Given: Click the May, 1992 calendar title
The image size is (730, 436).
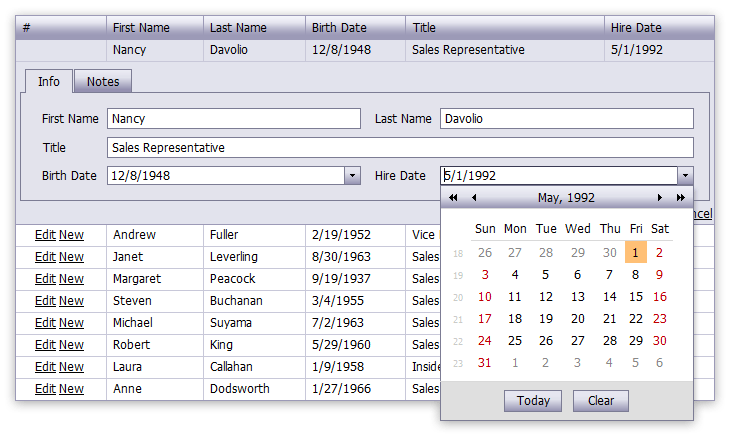Looking at the screenshot, I should [x=566, y=198].
